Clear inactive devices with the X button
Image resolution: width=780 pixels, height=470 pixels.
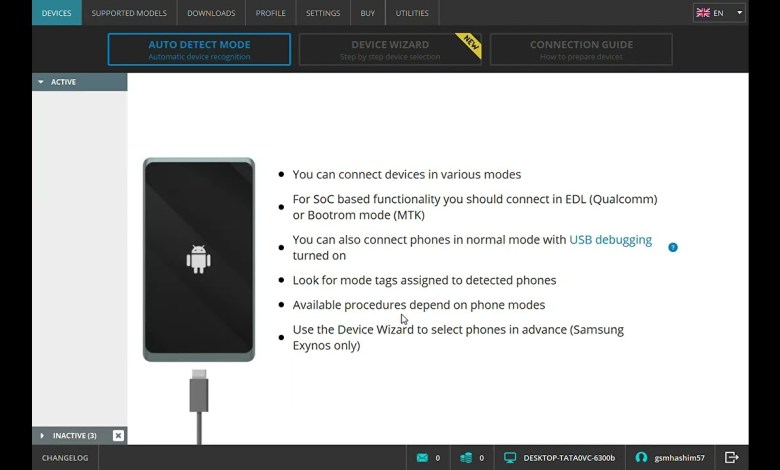(118, 436)
